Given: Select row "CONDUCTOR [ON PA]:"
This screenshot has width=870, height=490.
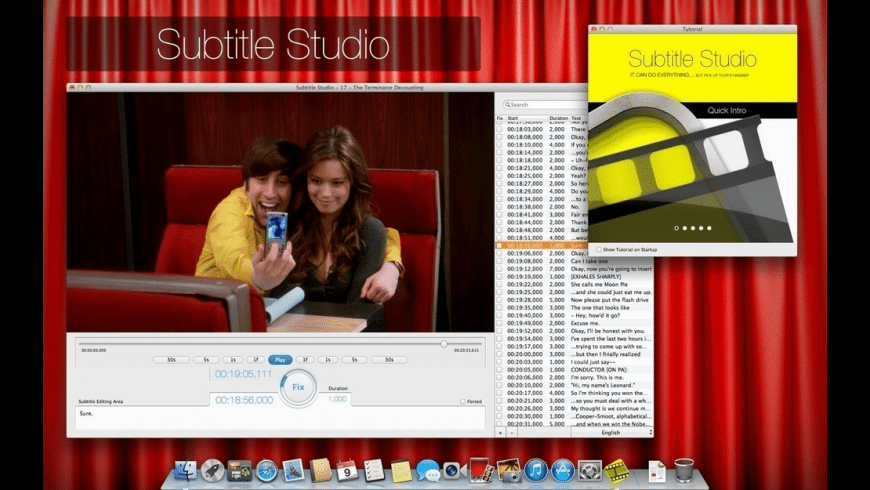Looking at the screenshot, I should 574,370.
